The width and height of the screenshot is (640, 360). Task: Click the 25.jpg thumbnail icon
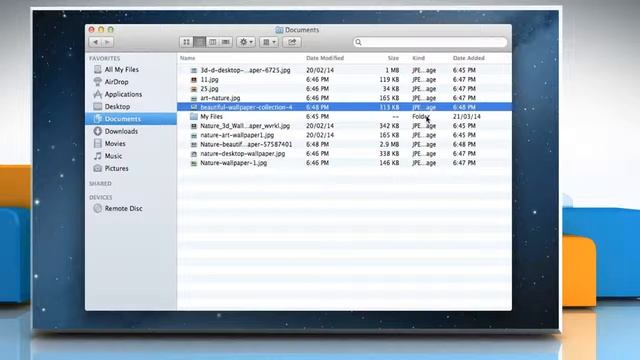(194, 89)
